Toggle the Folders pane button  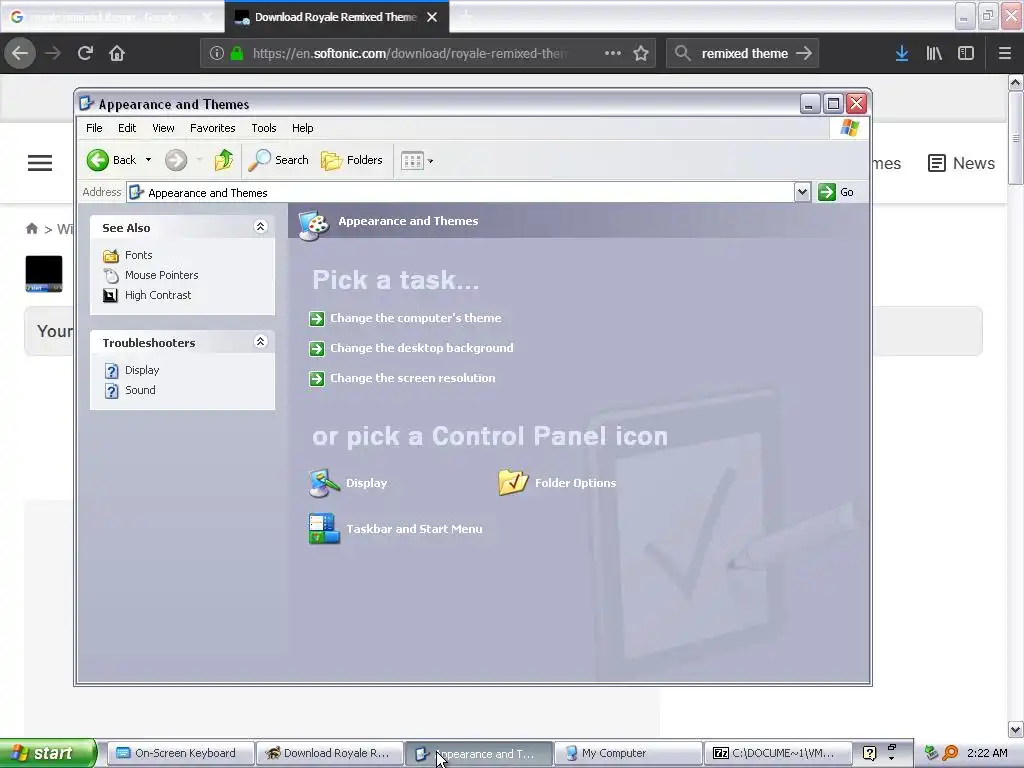[352, 160]
